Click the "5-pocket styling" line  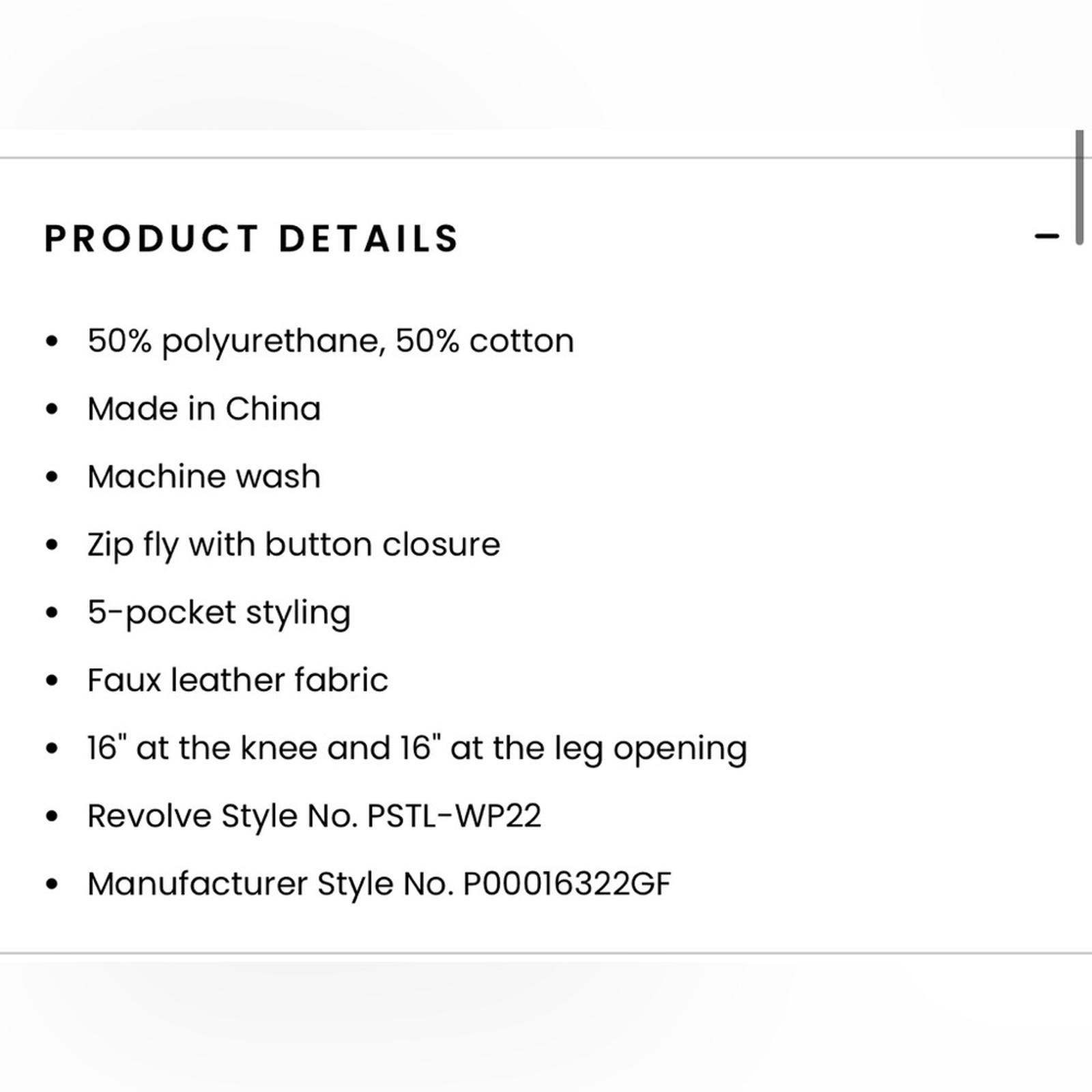tap(219, 612)
